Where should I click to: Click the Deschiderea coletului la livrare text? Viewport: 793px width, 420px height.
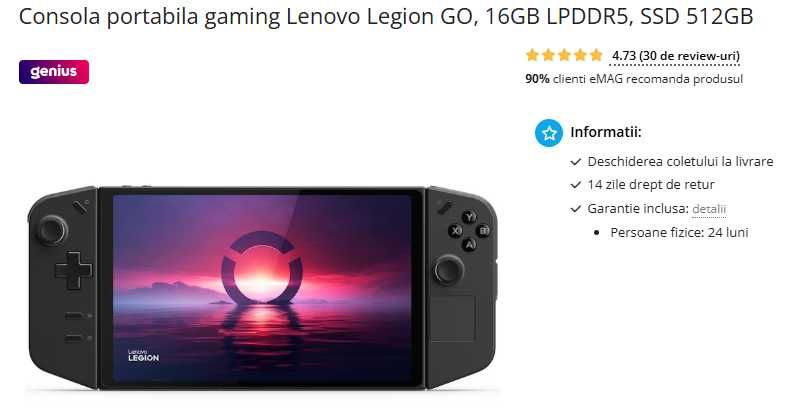680,161
